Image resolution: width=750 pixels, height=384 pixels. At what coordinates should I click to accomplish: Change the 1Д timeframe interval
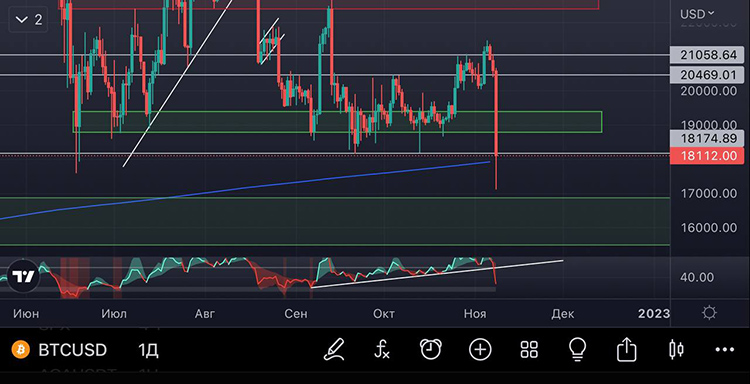click(148, 351)
